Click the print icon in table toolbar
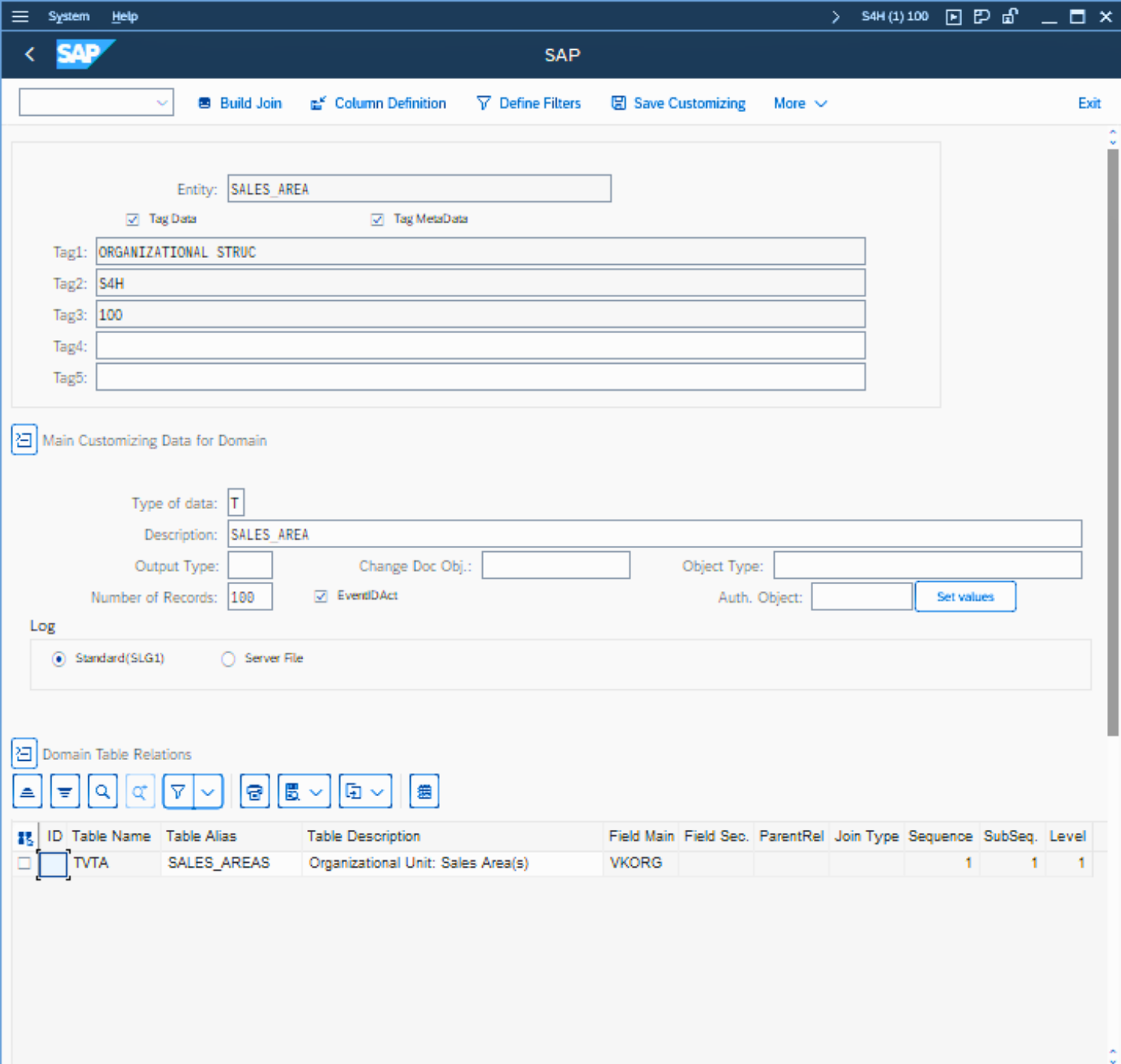The height and width of the screenshot is (1064, 1121). [255, 791]
